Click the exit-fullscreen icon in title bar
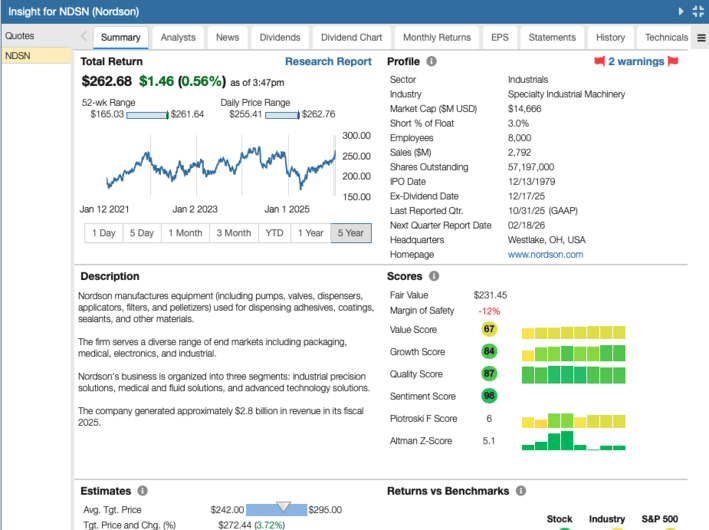 697,11
